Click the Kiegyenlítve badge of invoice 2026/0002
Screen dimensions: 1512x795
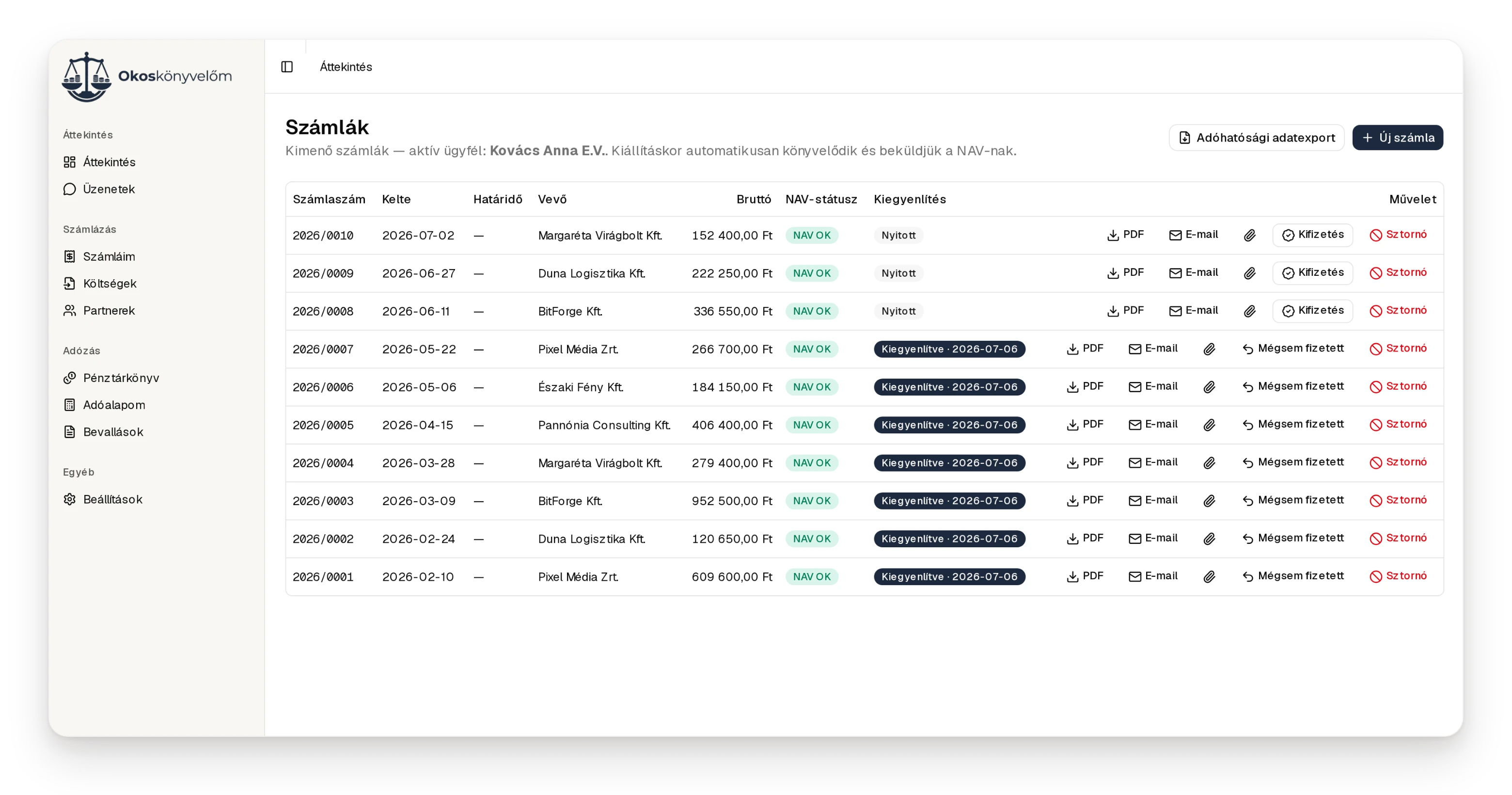tap(949, 539)
